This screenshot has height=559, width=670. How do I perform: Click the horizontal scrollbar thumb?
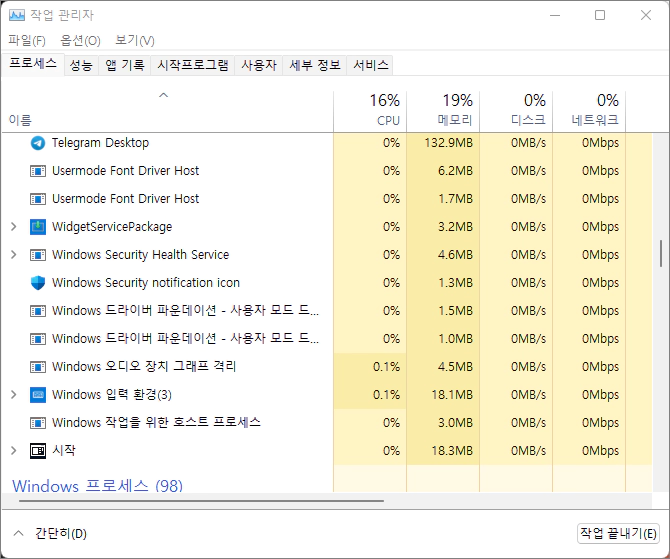coord(201,500)
